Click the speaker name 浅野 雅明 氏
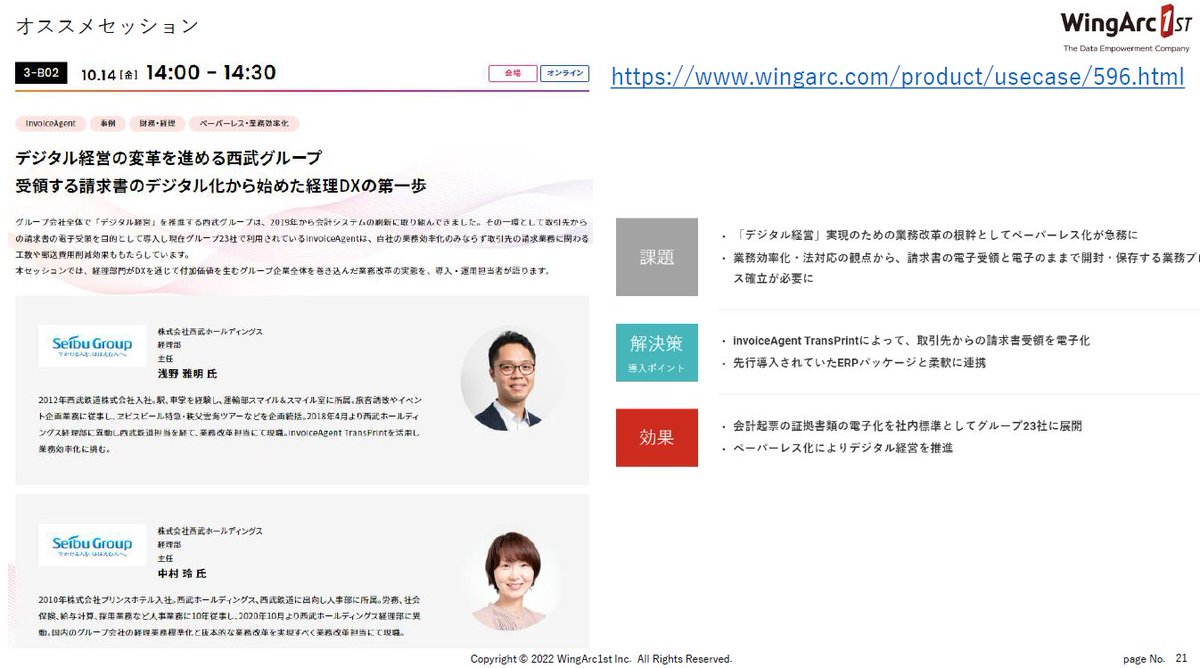The image size is (1200, 668). [x=185, y=372]
